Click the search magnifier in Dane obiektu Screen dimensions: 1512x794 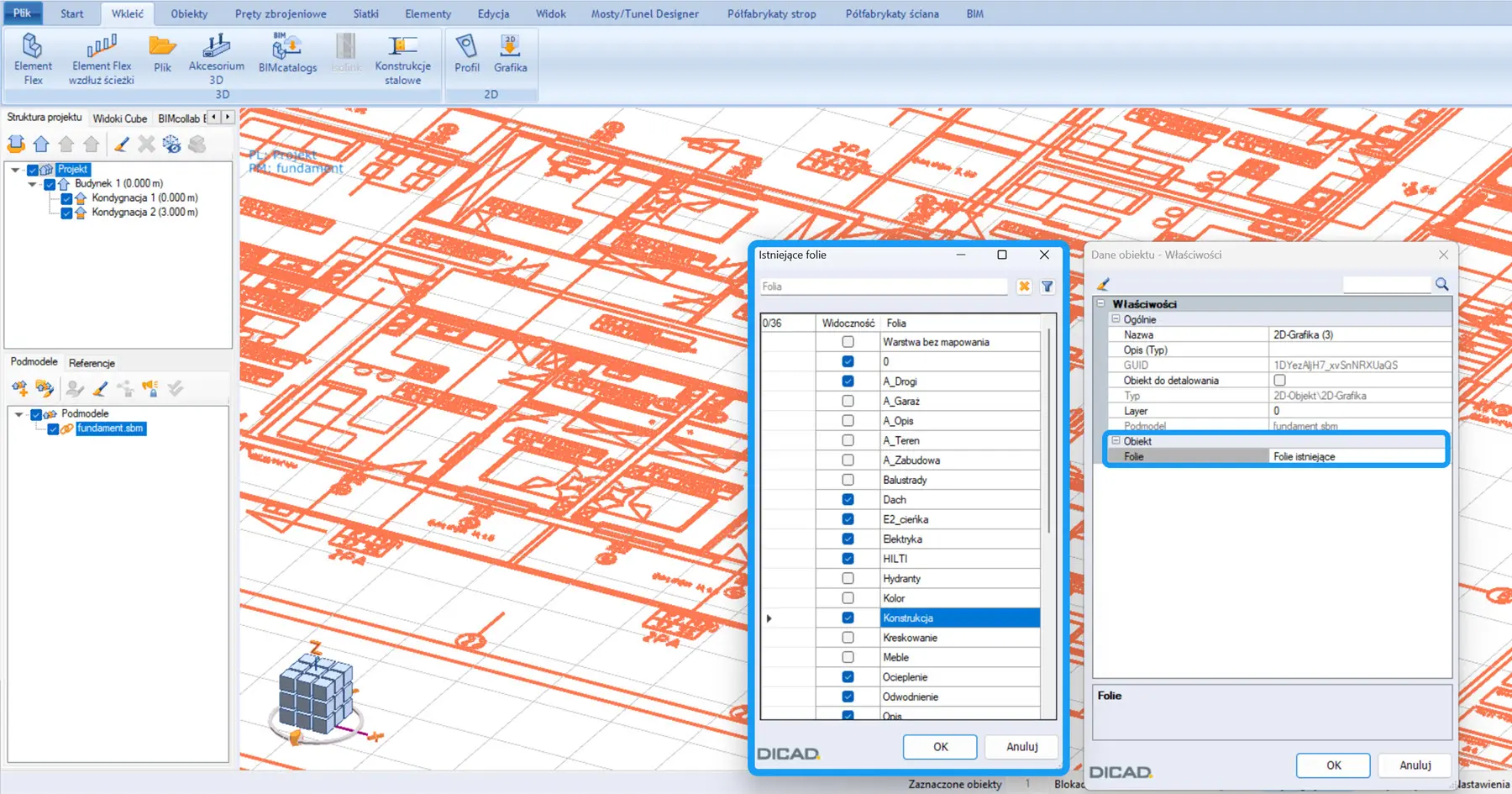(x=1442, y=284)
